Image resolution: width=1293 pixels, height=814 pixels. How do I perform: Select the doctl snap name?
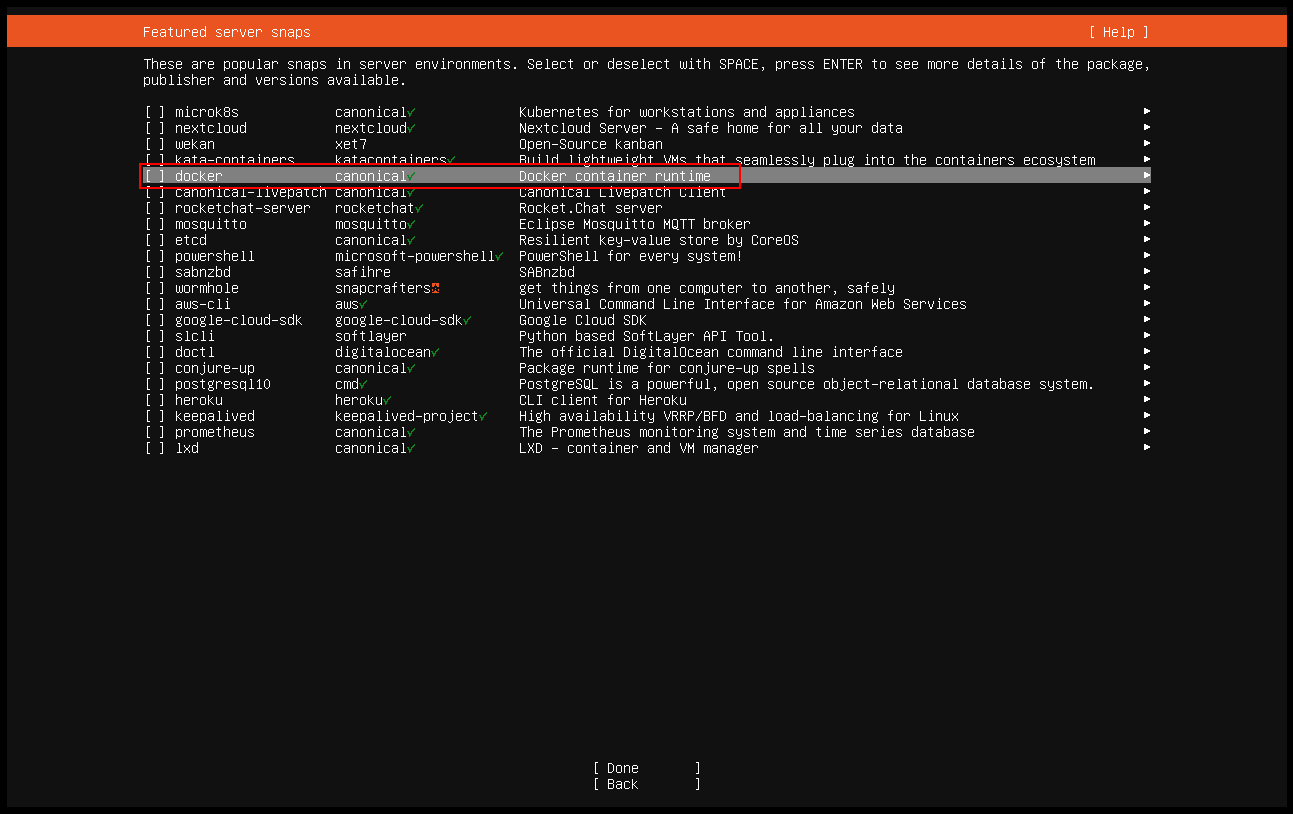tap(195, 352)
